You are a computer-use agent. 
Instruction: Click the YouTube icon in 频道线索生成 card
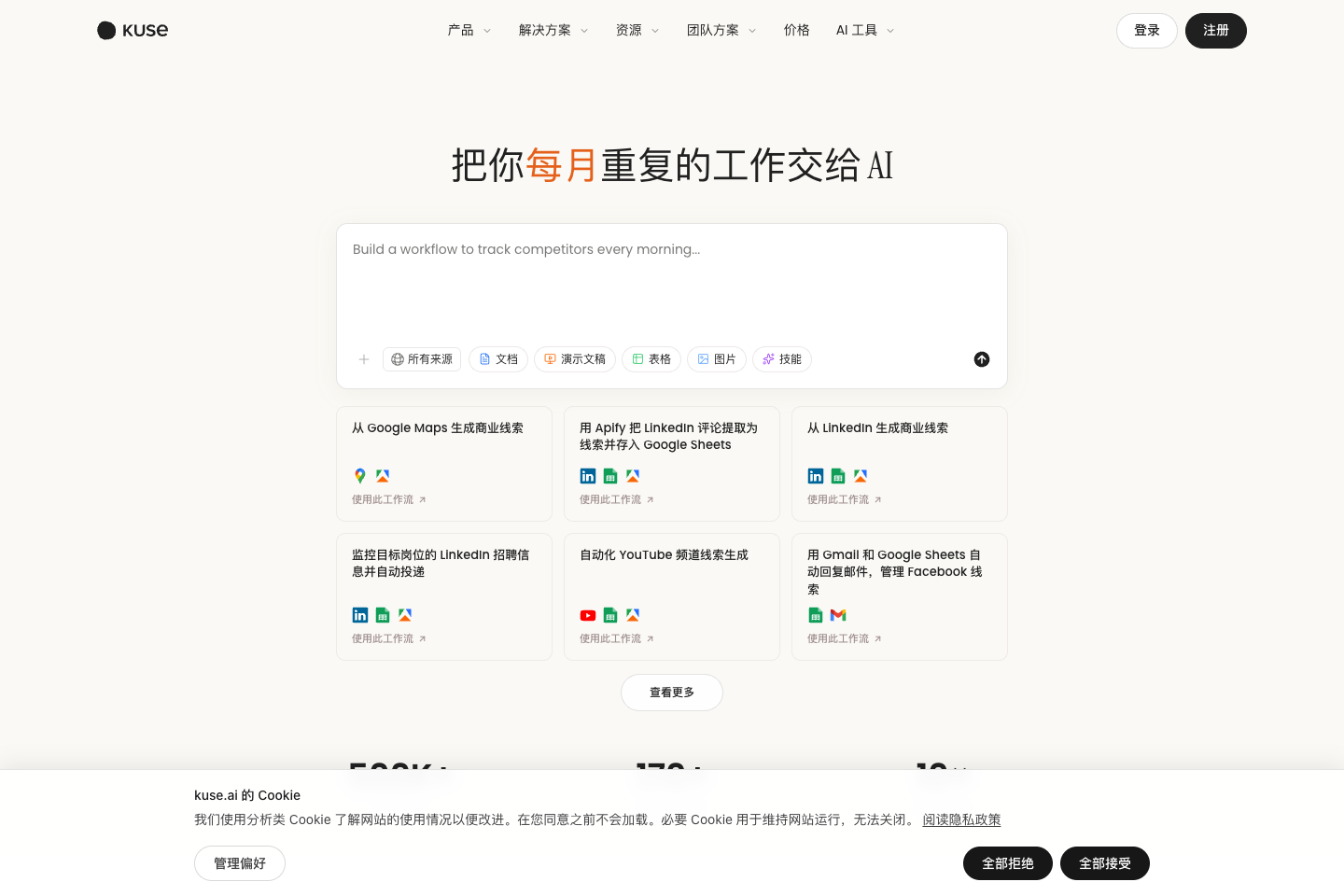point(588,615)
